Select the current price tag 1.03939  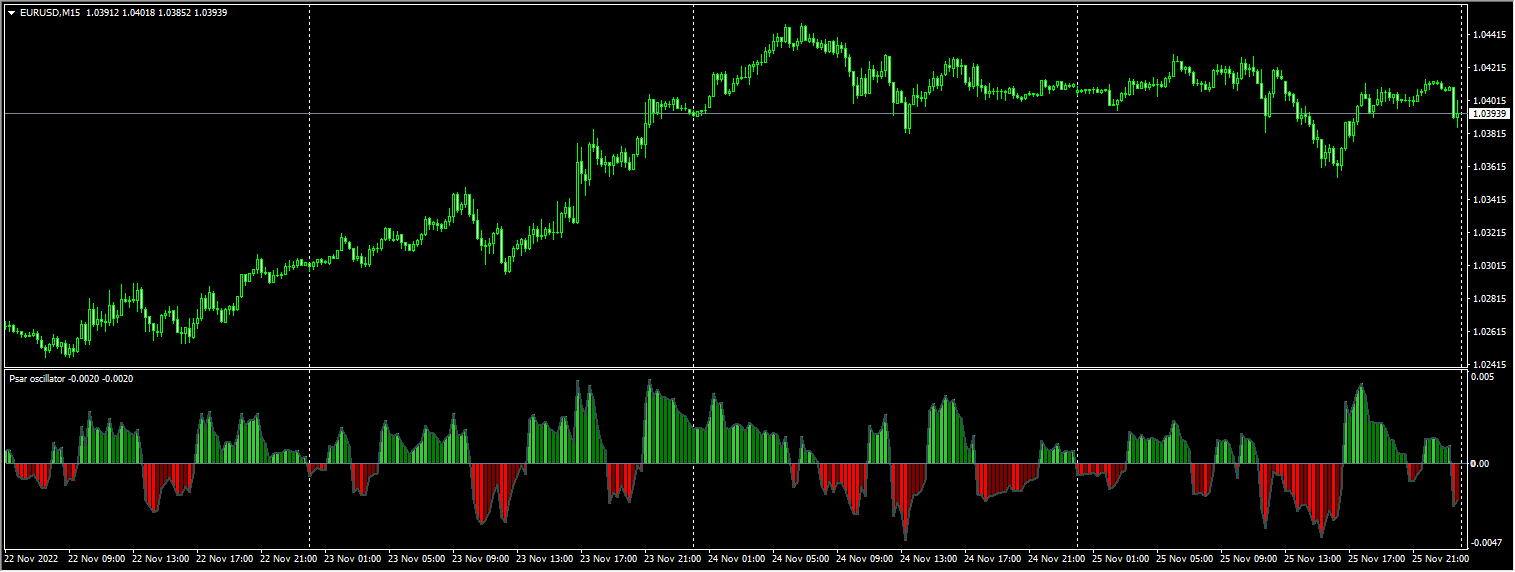[1489, 114]
